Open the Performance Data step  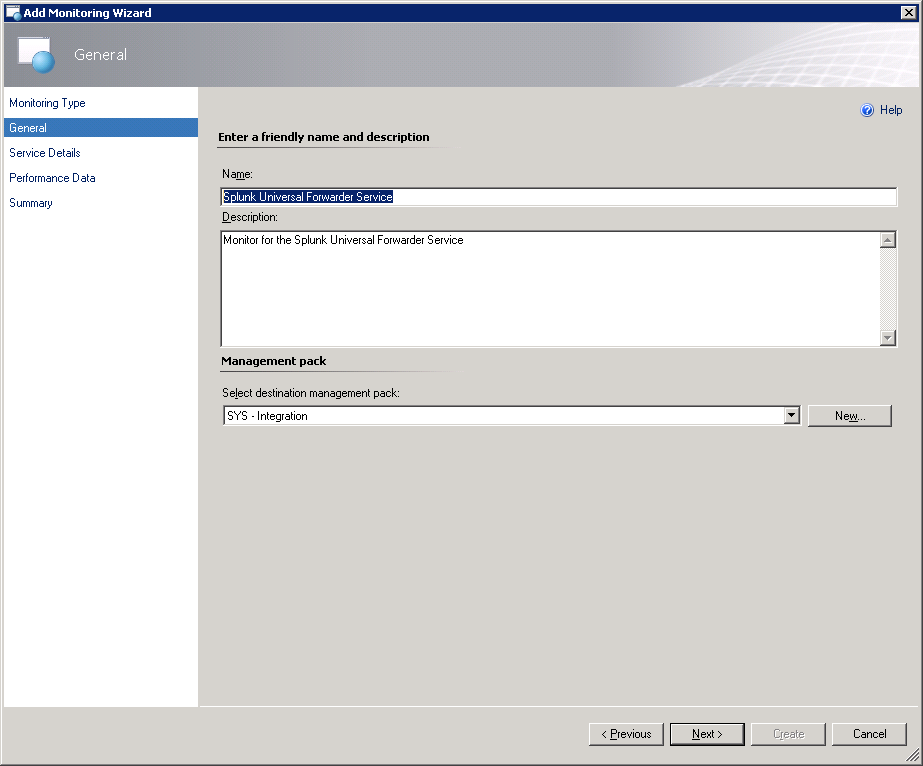click(52, 178)
